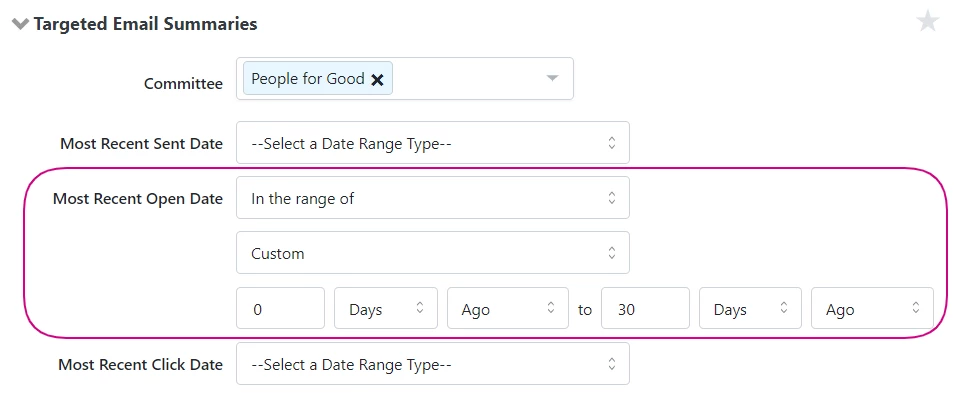Change the first Days unit dropdown

click(385, 309)
